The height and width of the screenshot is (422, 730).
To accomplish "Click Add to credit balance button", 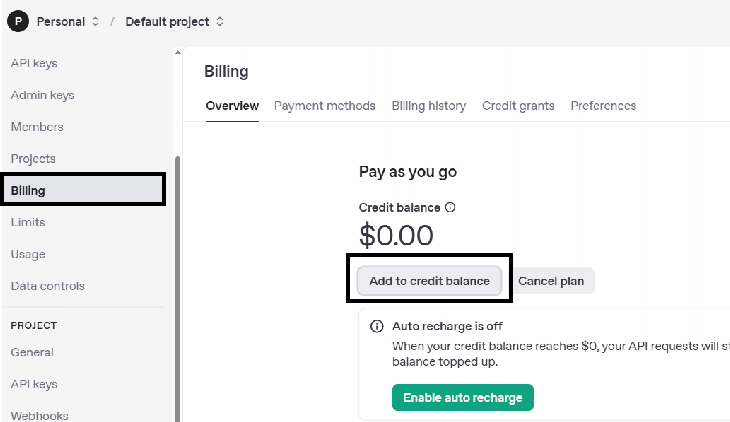I will click(429, 281).
